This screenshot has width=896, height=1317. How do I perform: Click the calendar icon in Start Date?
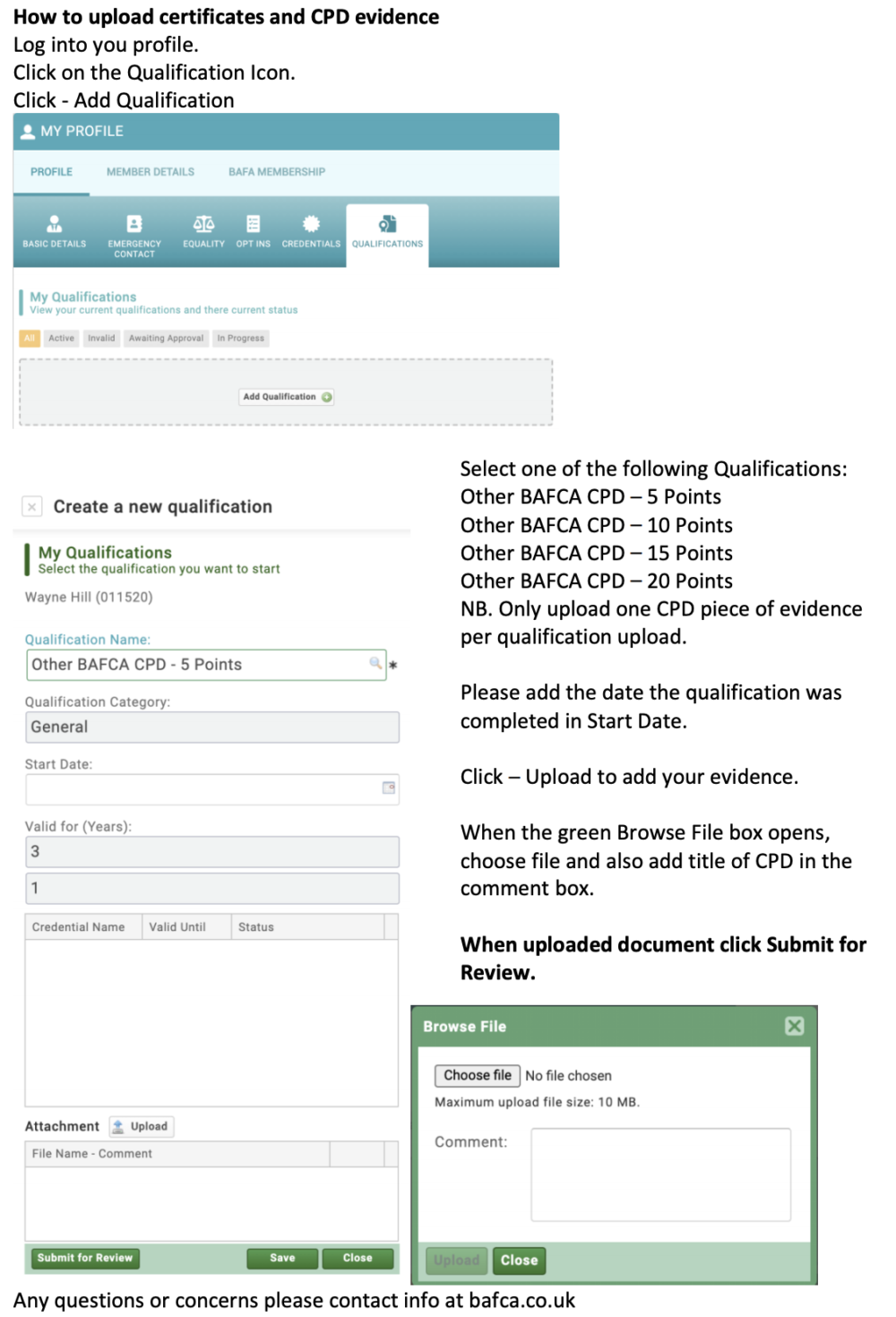[389, 788]
